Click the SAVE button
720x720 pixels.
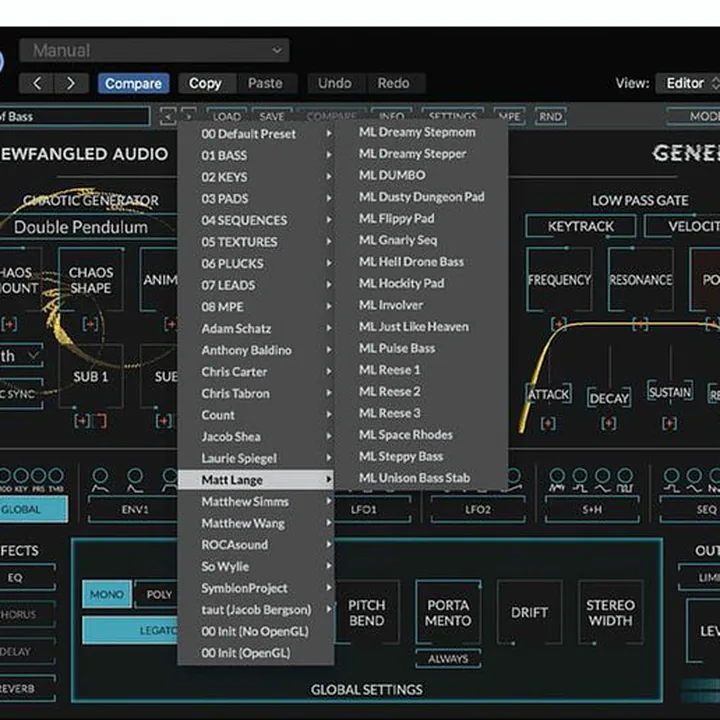click(x=271, y=116)
